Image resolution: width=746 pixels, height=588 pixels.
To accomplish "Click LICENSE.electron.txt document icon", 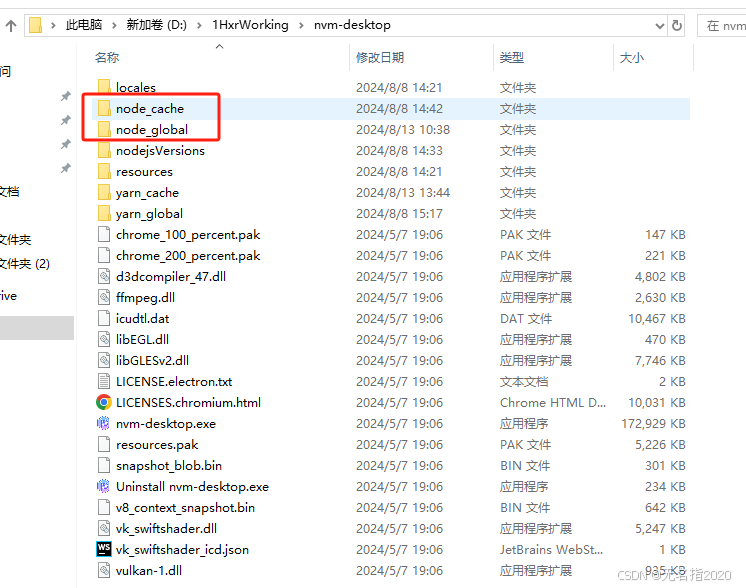I will pyautogui.click(x=104, y=381).
